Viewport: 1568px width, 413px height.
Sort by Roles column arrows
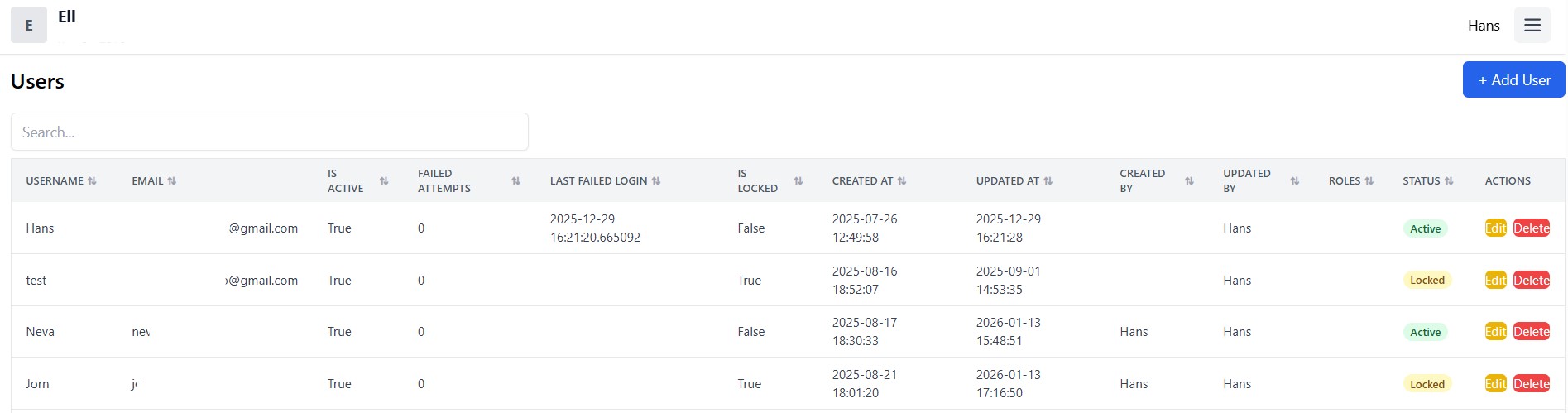click(x=1369, y=181)
